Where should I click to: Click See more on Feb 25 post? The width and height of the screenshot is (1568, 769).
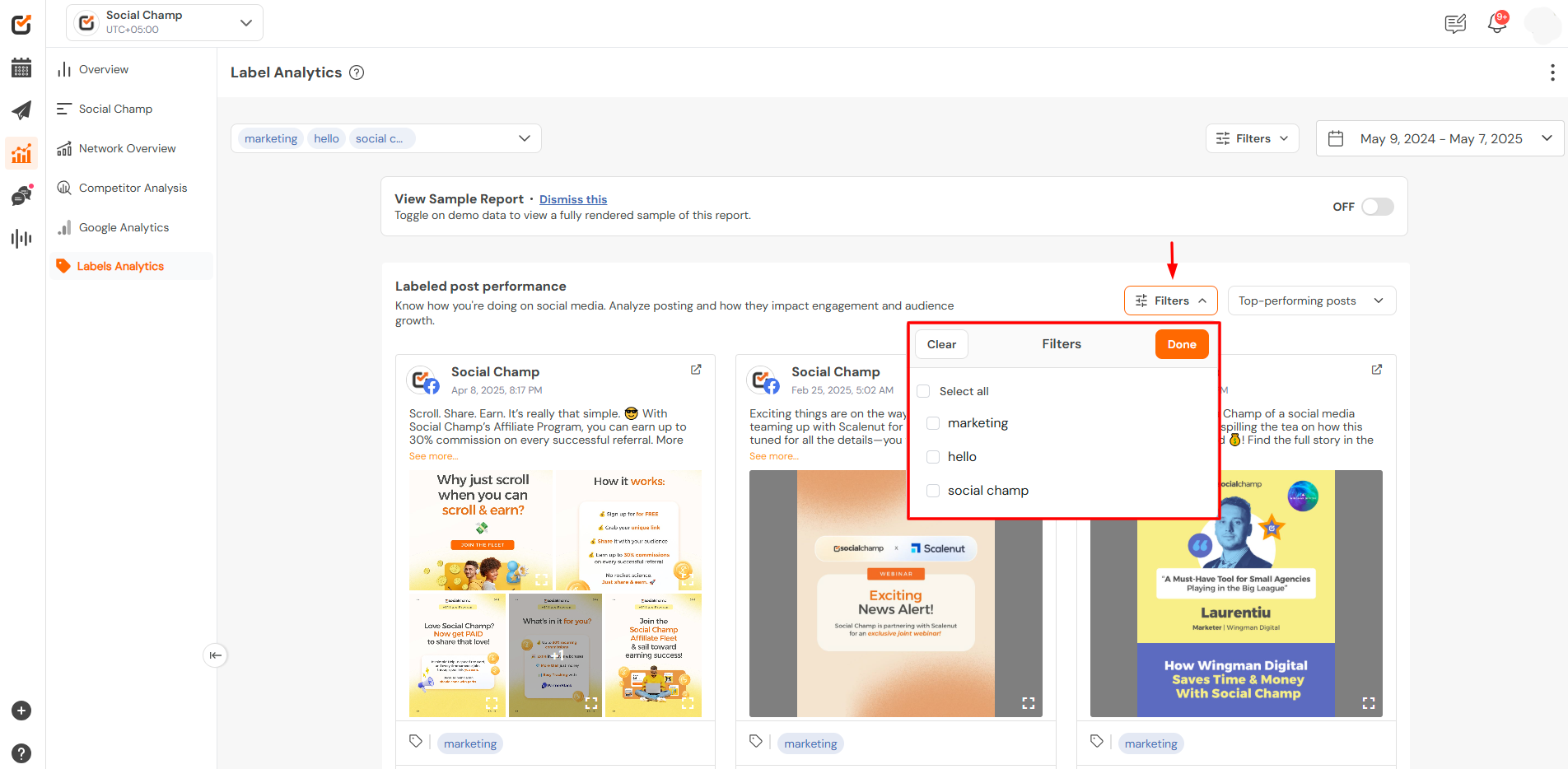pos(773,456)
